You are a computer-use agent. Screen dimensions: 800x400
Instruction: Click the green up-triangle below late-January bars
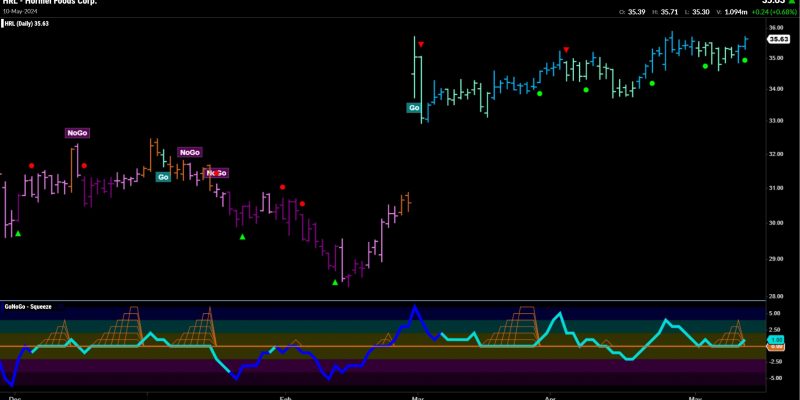[x=243, y=236]
